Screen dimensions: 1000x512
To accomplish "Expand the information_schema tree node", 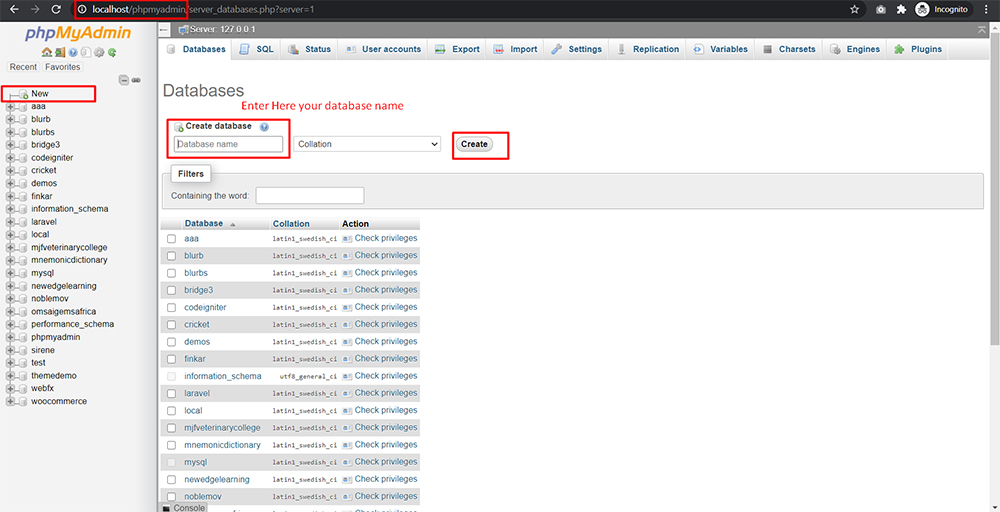I will [10, 208].
